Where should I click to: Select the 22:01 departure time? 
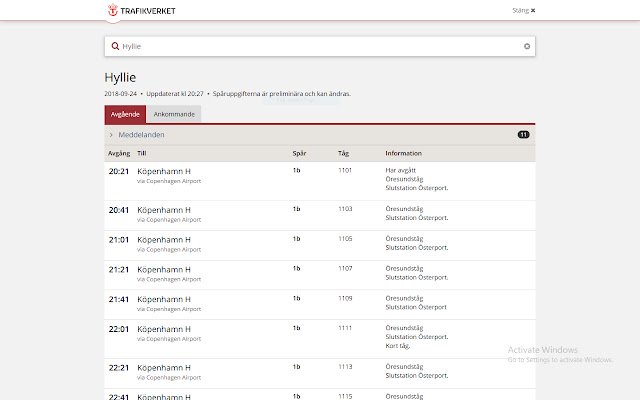pyautogui.click(x=119, y=329)
